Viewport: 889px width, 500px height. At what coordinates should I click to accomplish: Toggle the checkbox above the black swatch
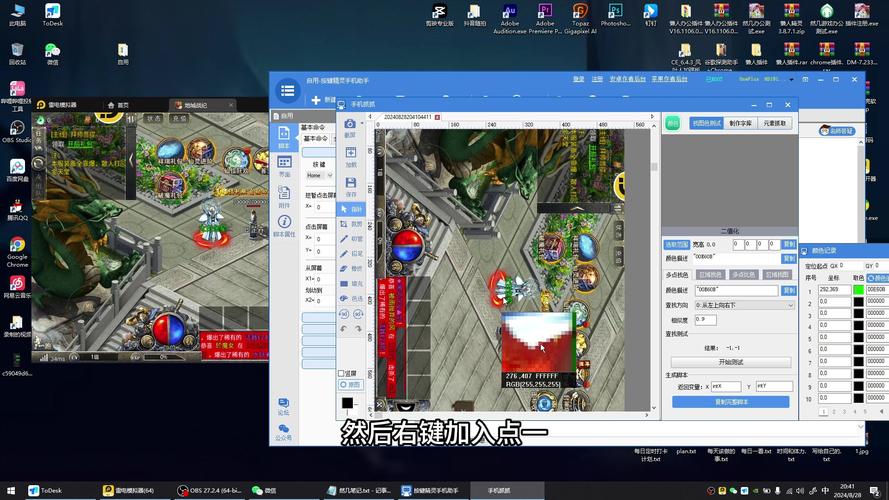tap(341, 372)
